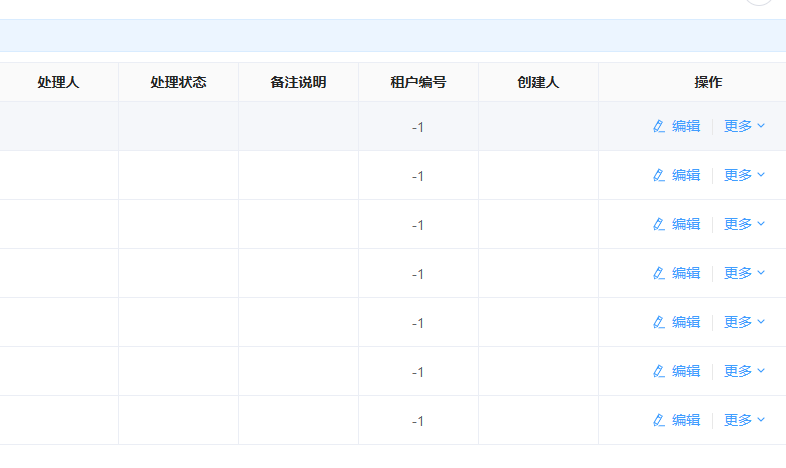Open 更多 dropdown in the fourth row

(x=744, y=274)
